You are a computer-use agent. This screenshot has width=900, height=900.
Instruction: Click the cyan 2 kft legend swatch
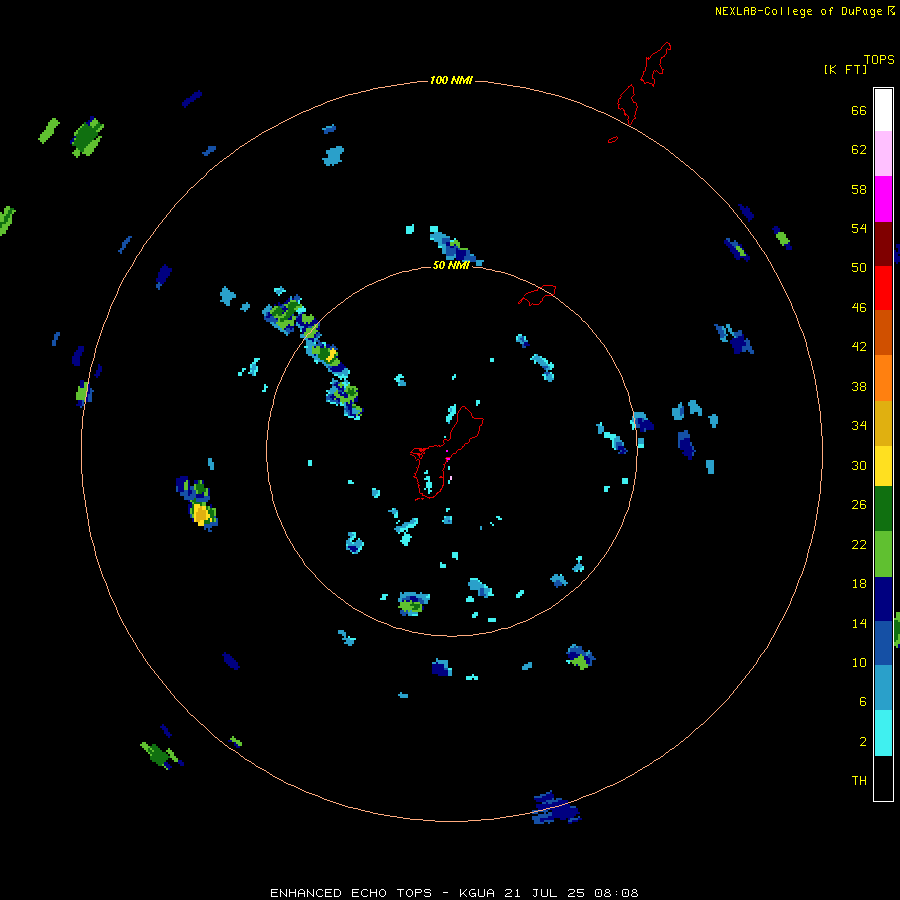[883, 732]
